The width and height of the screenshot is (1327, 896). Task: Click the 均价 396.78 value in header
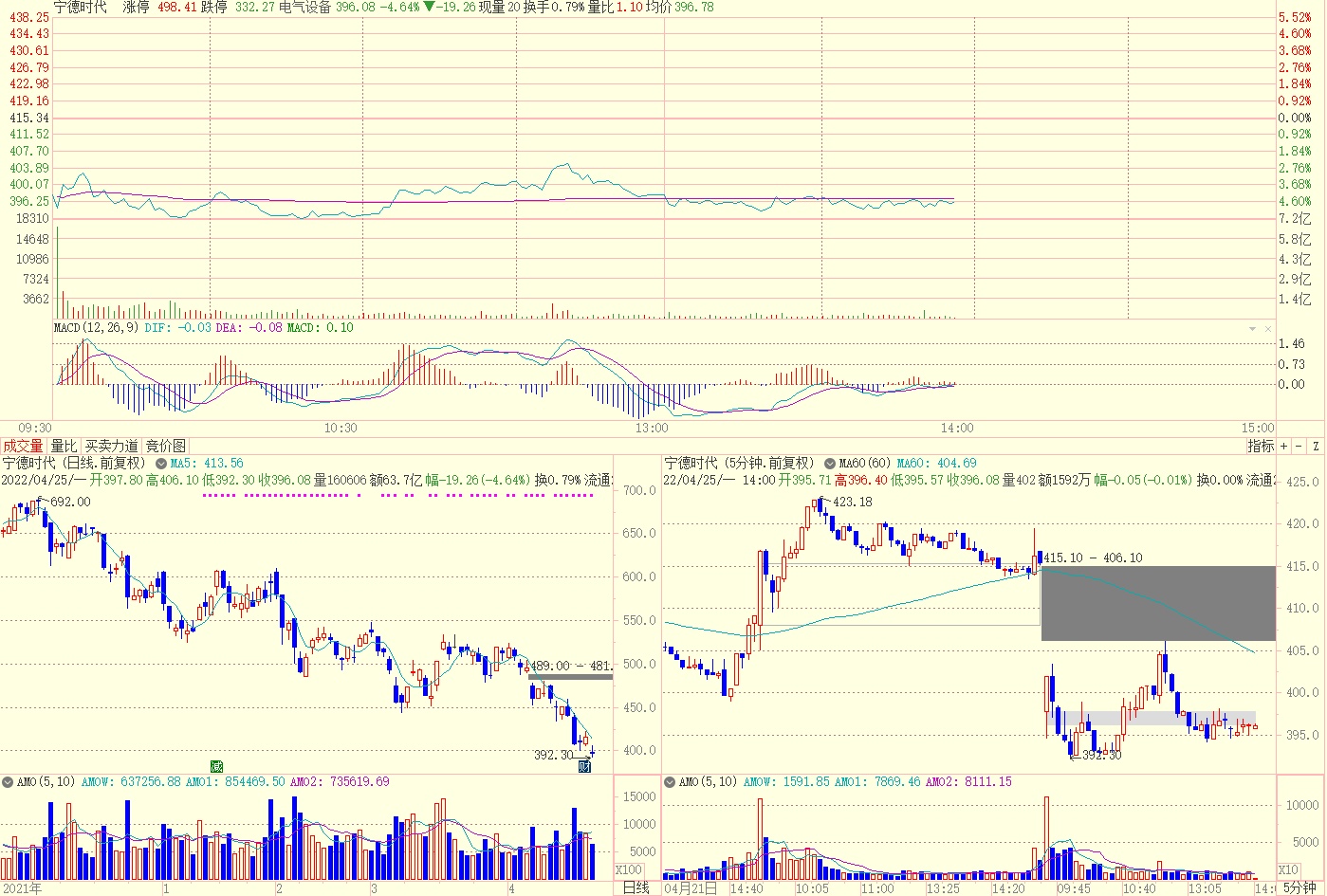click(679, 7)
